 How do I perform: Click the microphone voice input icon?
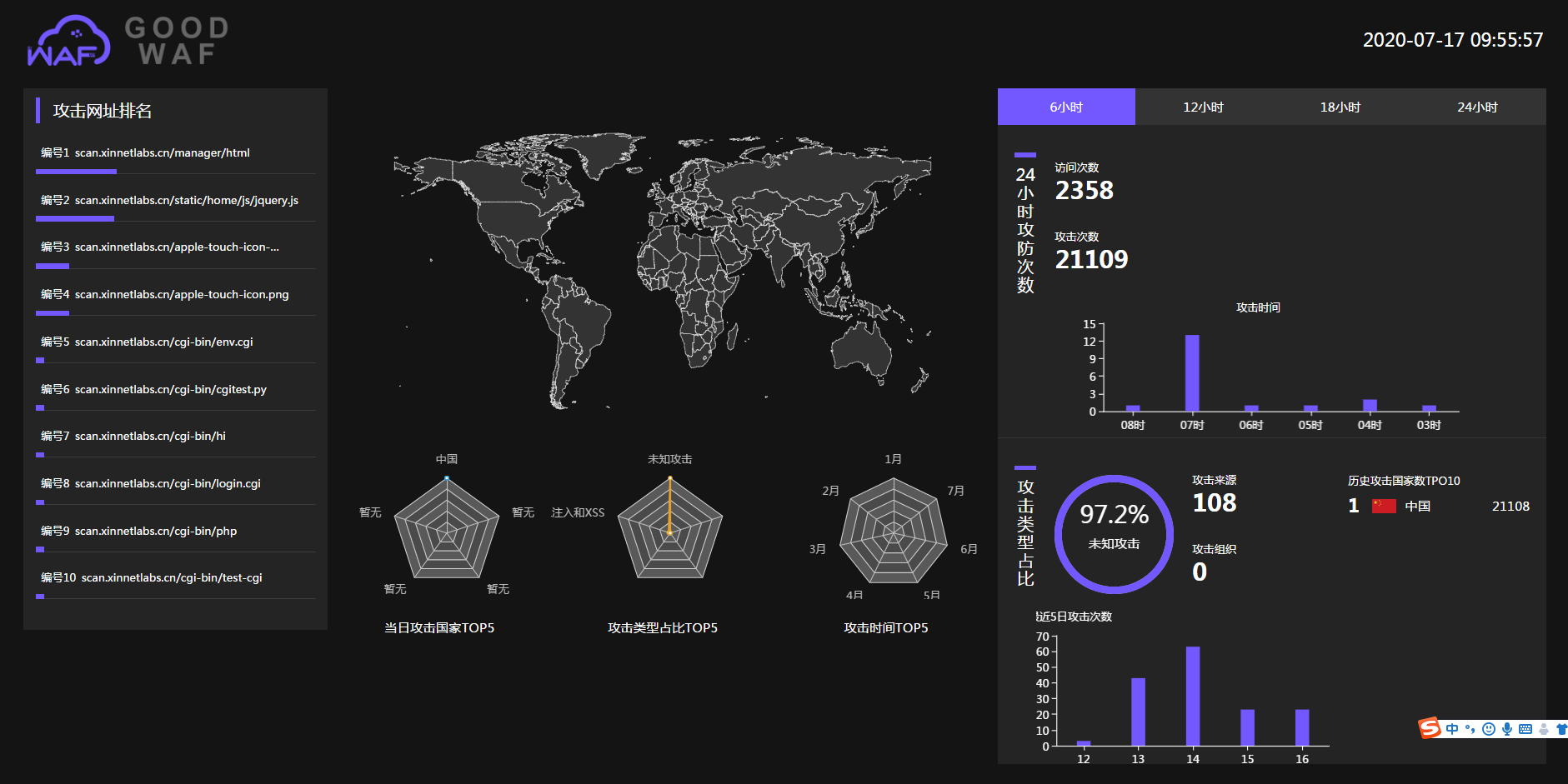tap(1507, 729)
